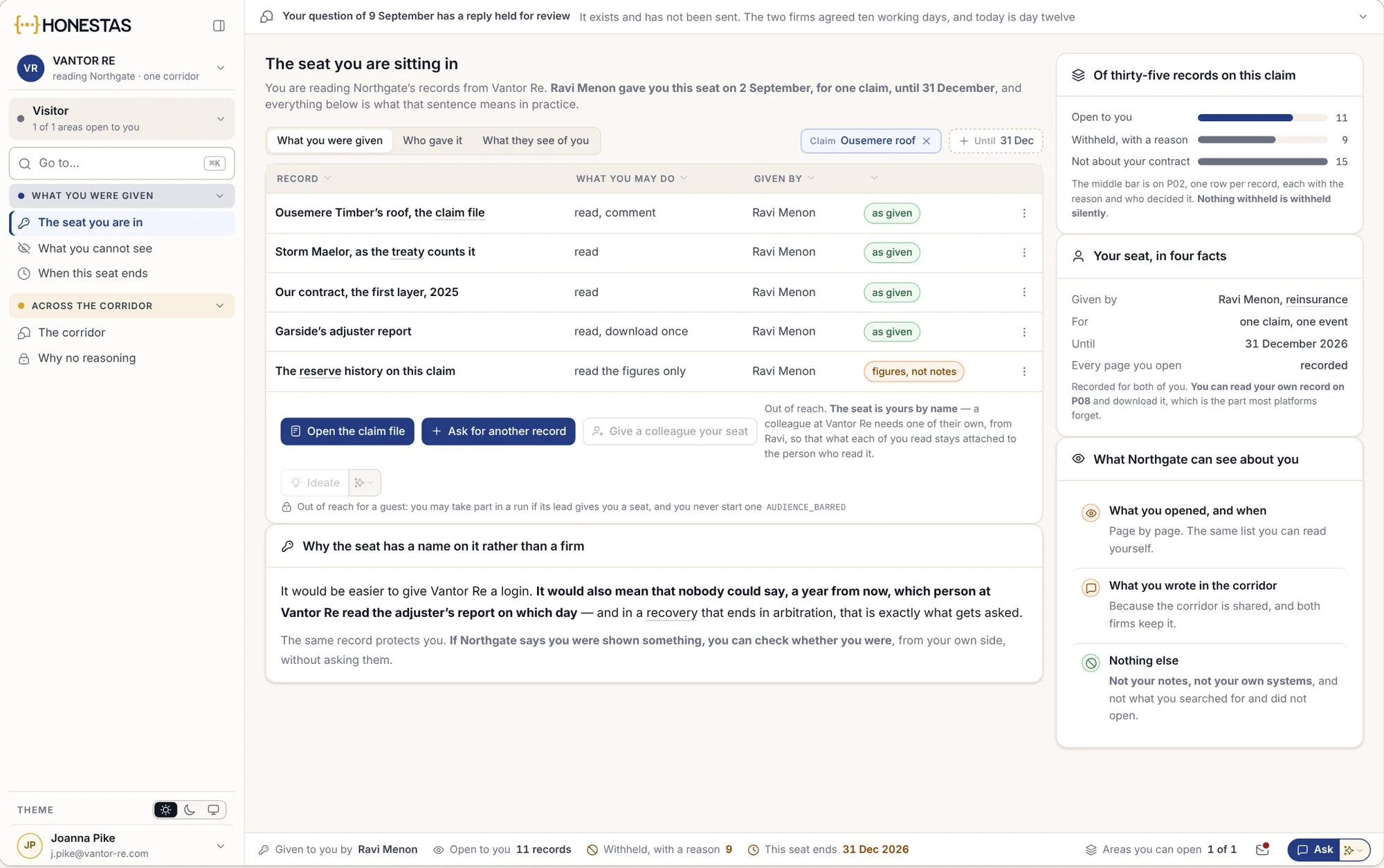1384x868 pixels.
Task: Open kebab menu for reserve history row
Action: pos(1024,371)
